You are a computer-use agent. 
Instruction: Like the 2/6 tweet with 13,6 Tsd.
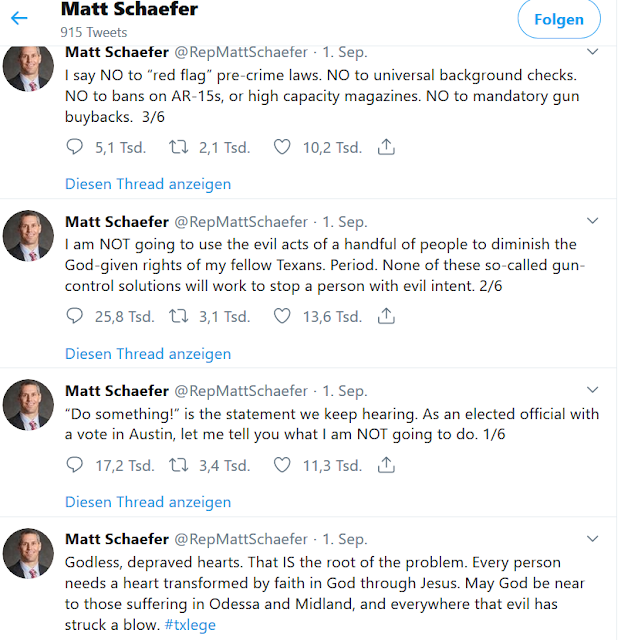click(x=282, y=317)
